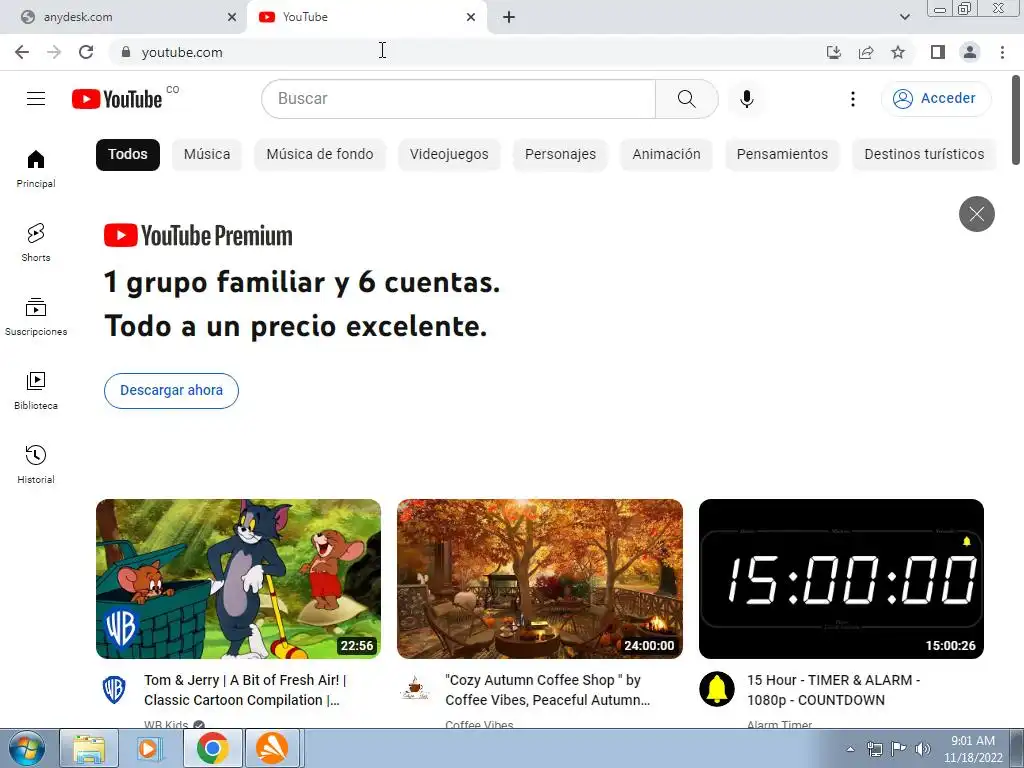Switch to the anydesk.com tab
Viewport: 1024px width, 768px height.
point(124,17)
